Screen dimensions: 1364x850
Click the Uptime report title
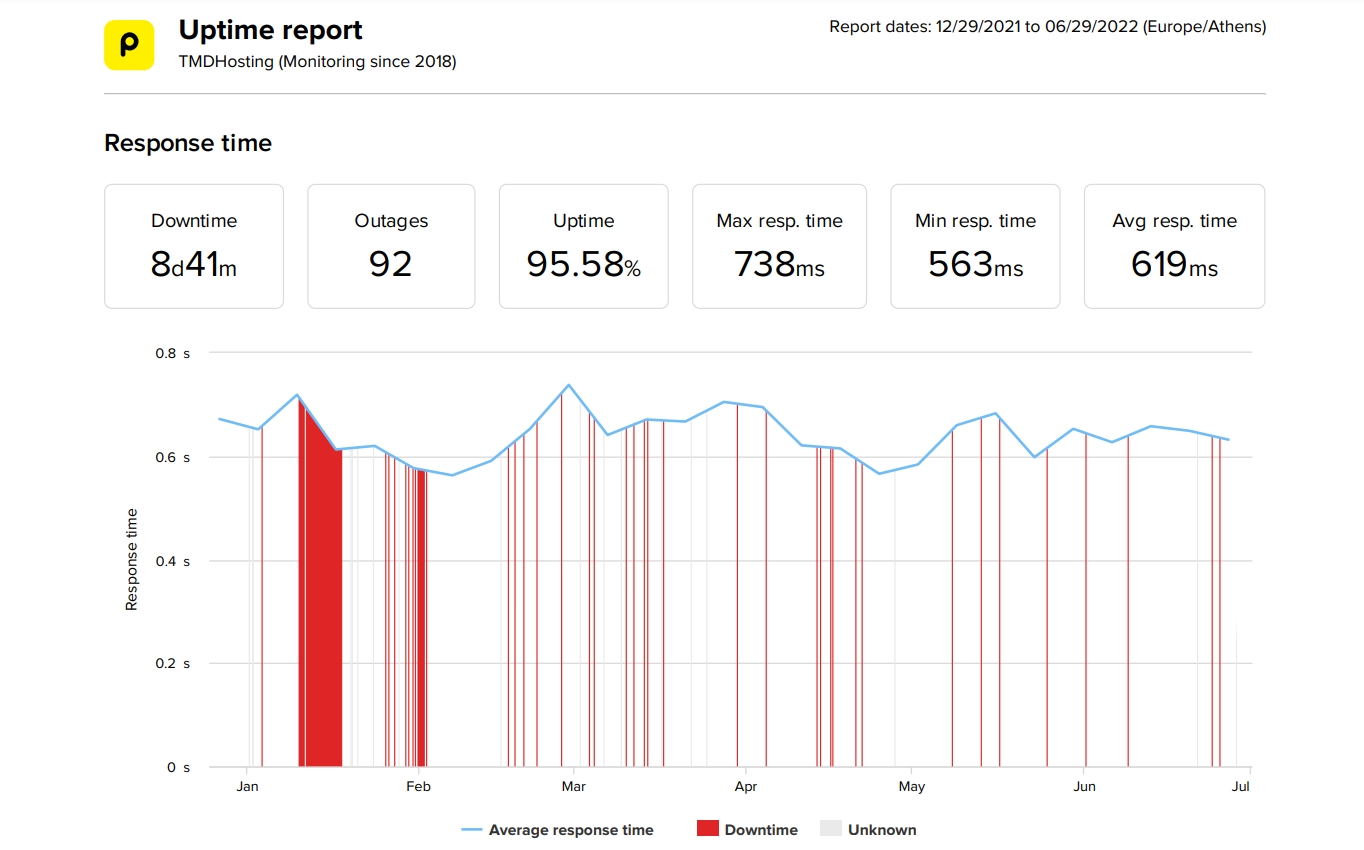tap(271, 30)
